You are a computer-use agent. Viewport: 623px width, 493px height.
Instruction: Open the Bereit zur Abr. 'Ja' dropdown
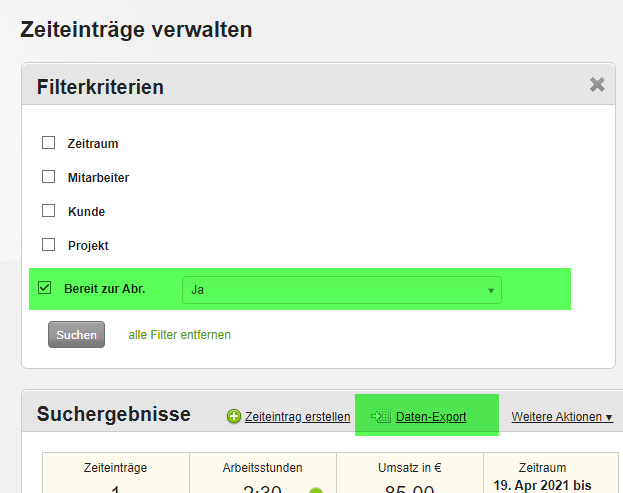[341, 290]
